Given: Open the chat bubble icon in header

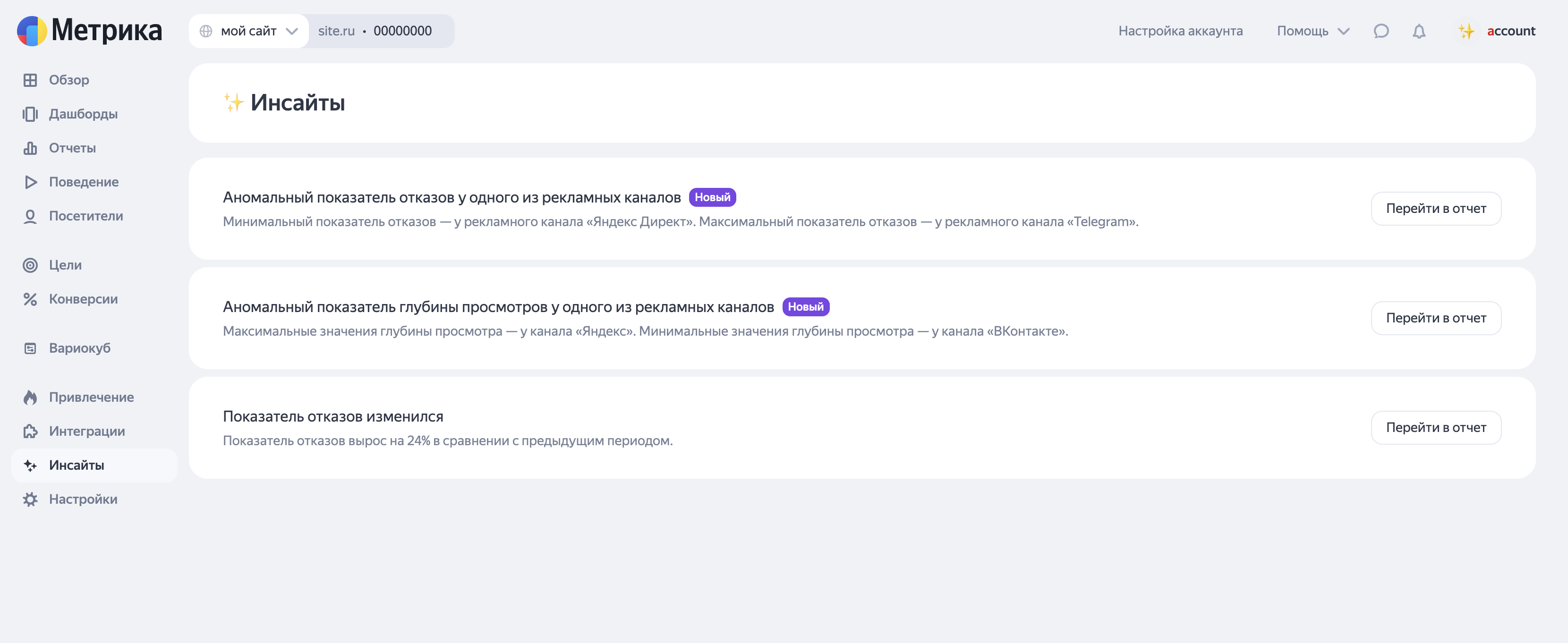Looking at the screenshot, I should (1381, 31).
